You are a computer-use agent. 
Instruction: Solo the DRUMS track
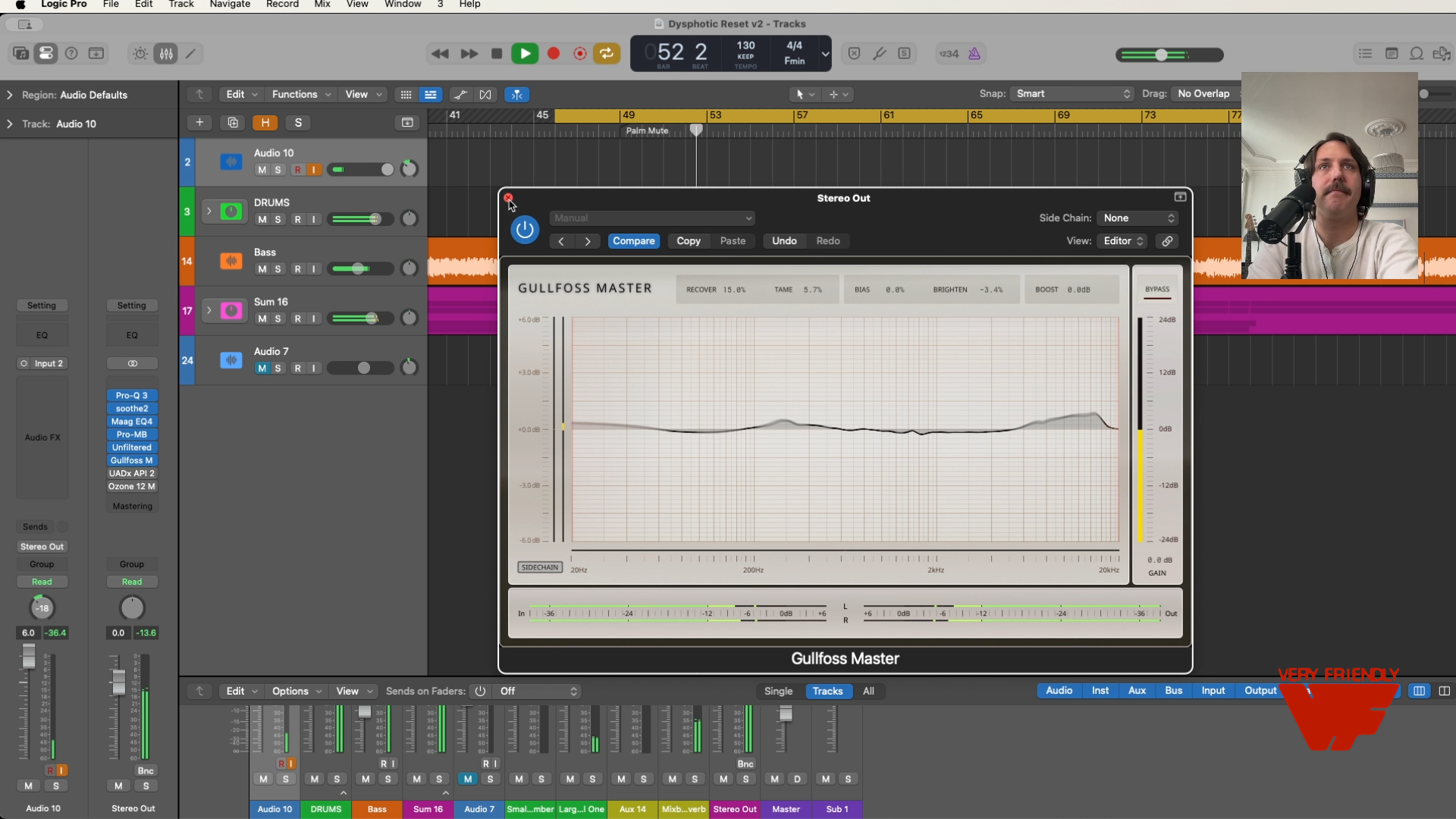(x=278, y=220)
